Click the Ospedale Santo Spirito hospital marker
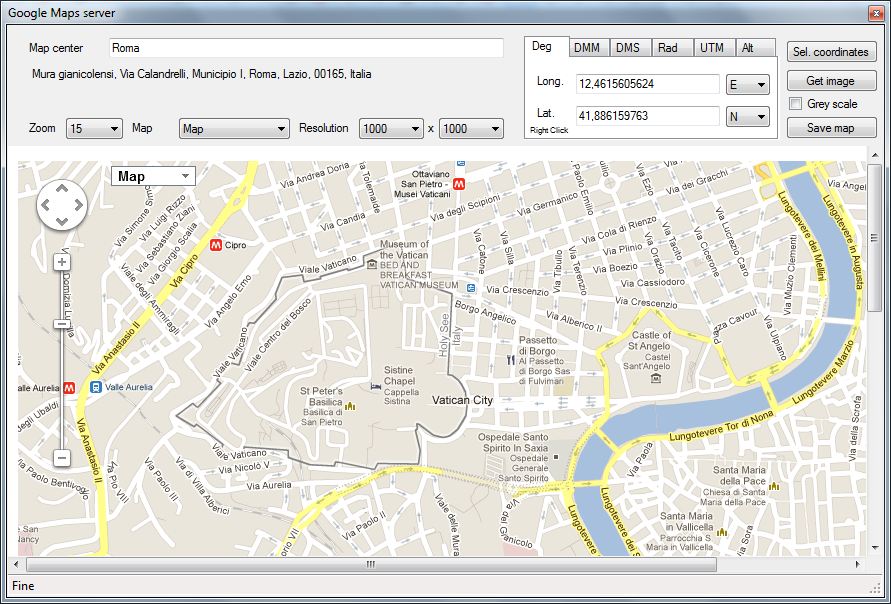The width and height of the screenshot is (891, 604). click(x=556, y=457)
